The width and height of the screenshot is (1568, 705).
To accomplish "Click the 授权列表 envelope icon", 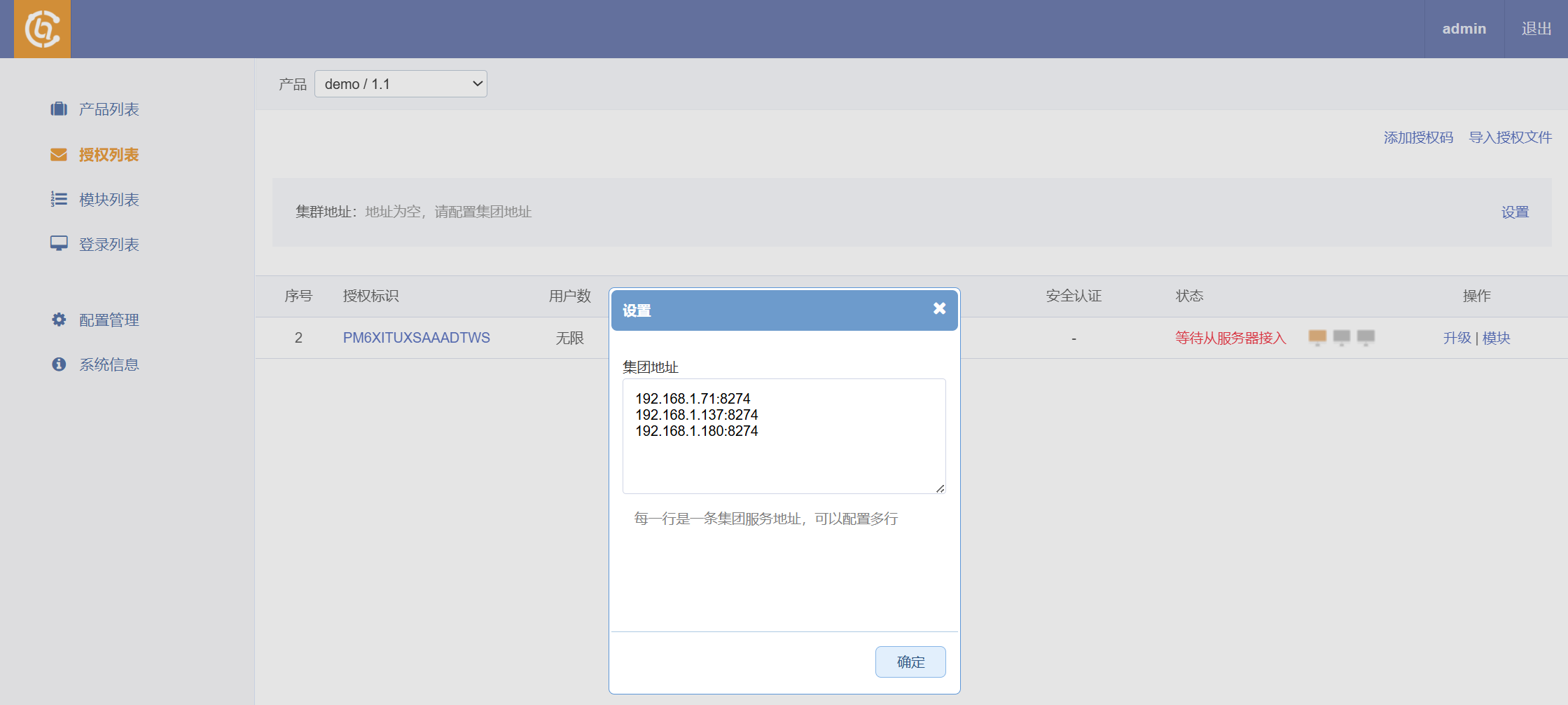I will pyautogui.click(x=59, y=154).
